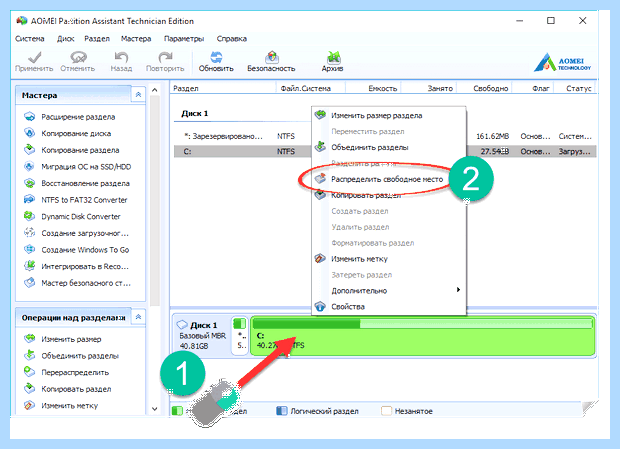The width and height of the screenshot is (620, 449).
Task: Choose Объединить разделы in context menu
Action: coord(389,147)
